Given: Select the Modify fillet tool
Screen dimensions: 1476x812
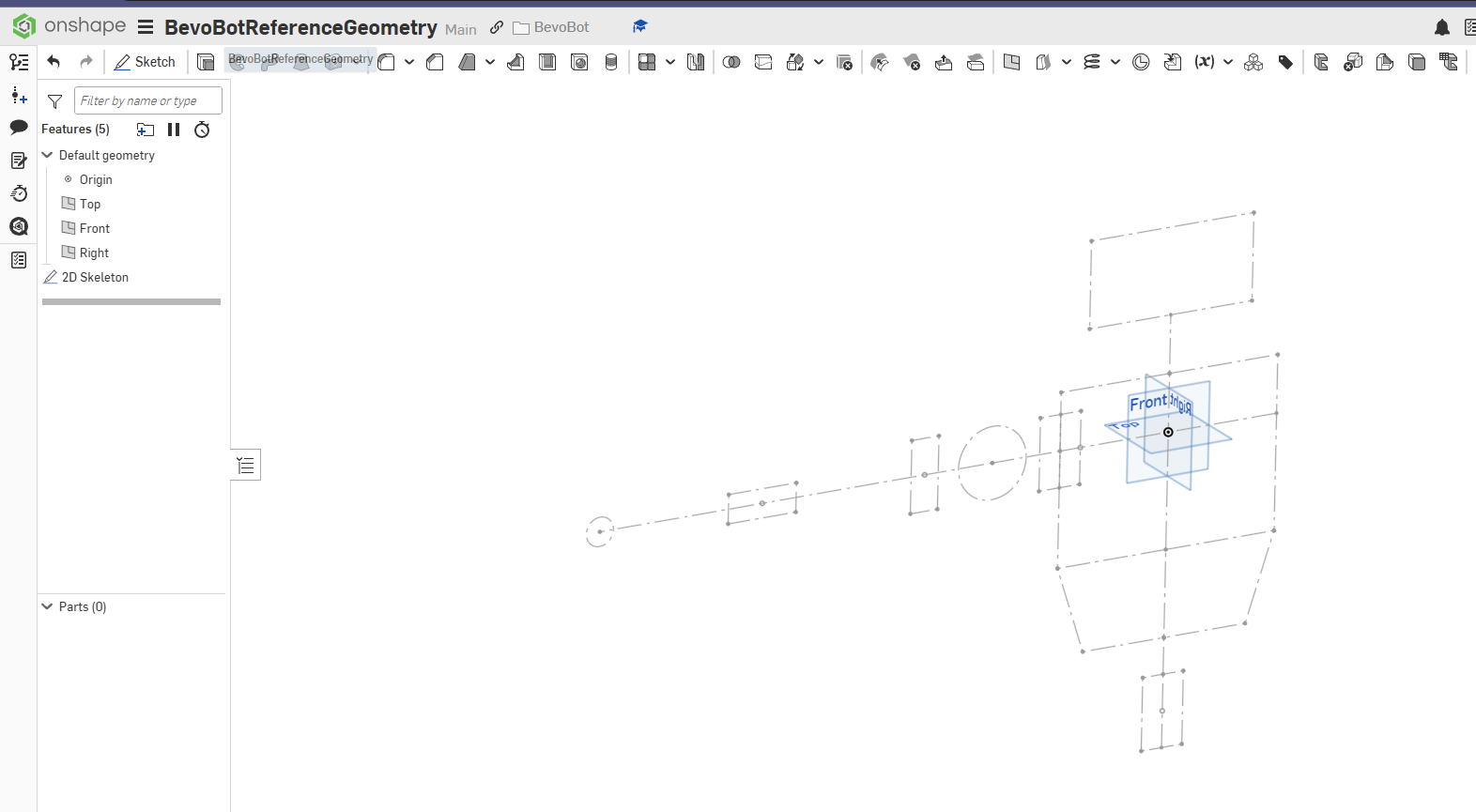Looking at the screenshot, I should pyautogui.click(x=880, y=62).
